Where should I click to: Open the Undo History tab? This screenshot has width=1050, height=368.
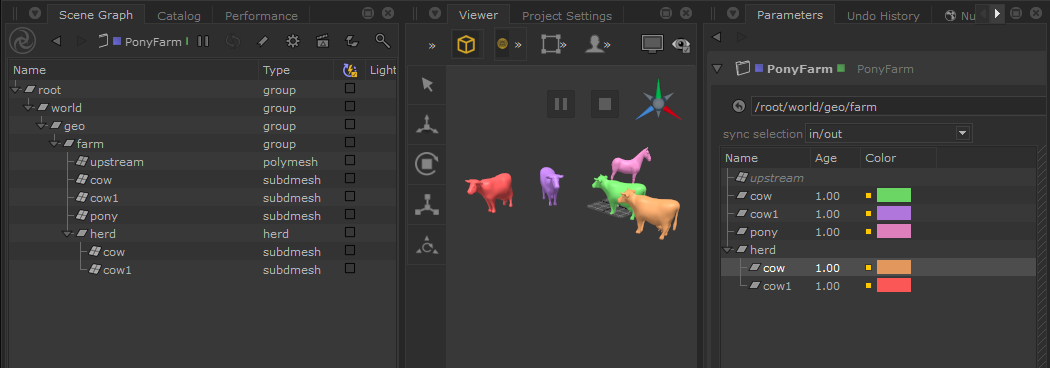[x=883, y=15]
